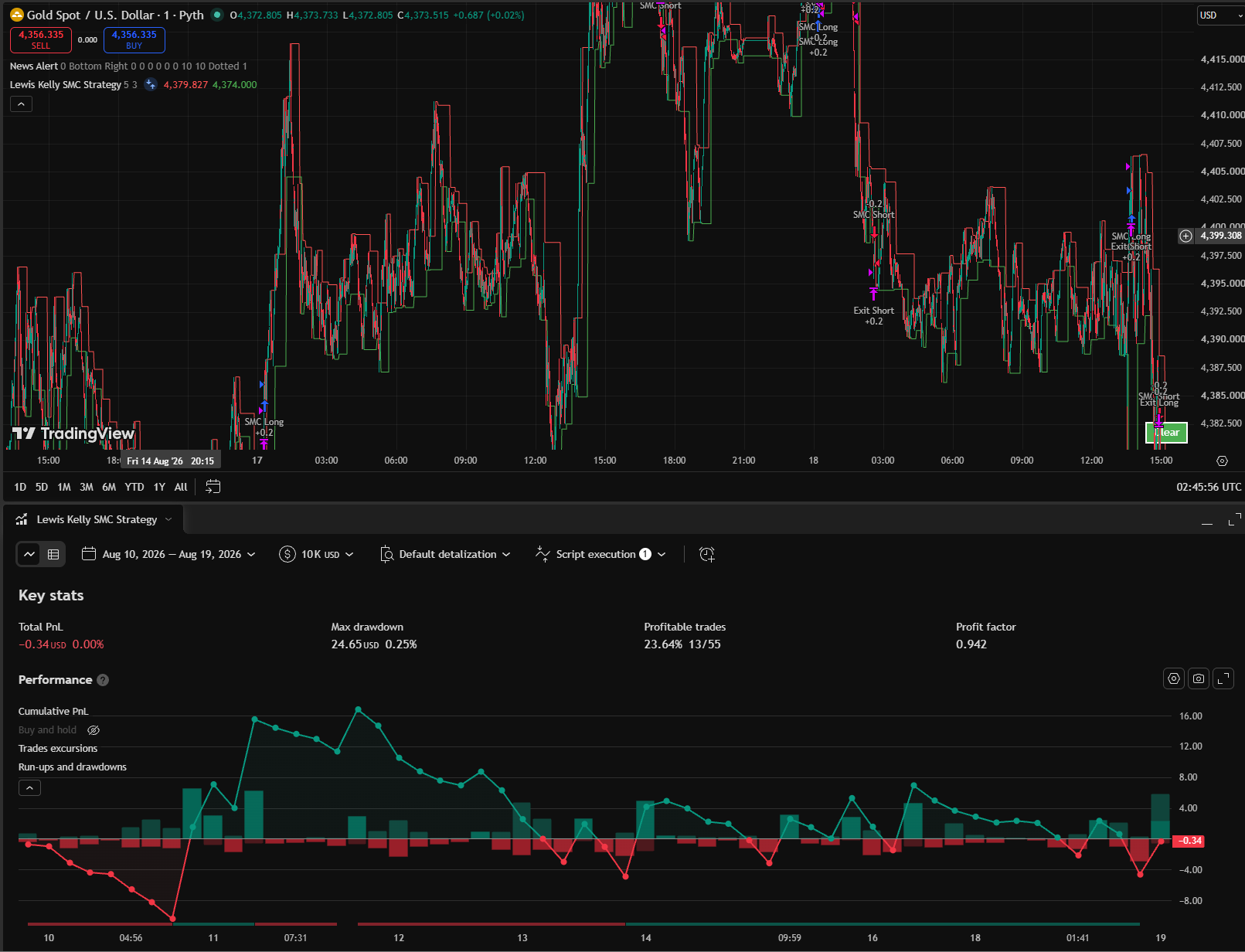Open the Lewis Kelly SMC Strategy tab dropdown
Viewport: 1245px width, 952px height.
[x=168, y=519]
